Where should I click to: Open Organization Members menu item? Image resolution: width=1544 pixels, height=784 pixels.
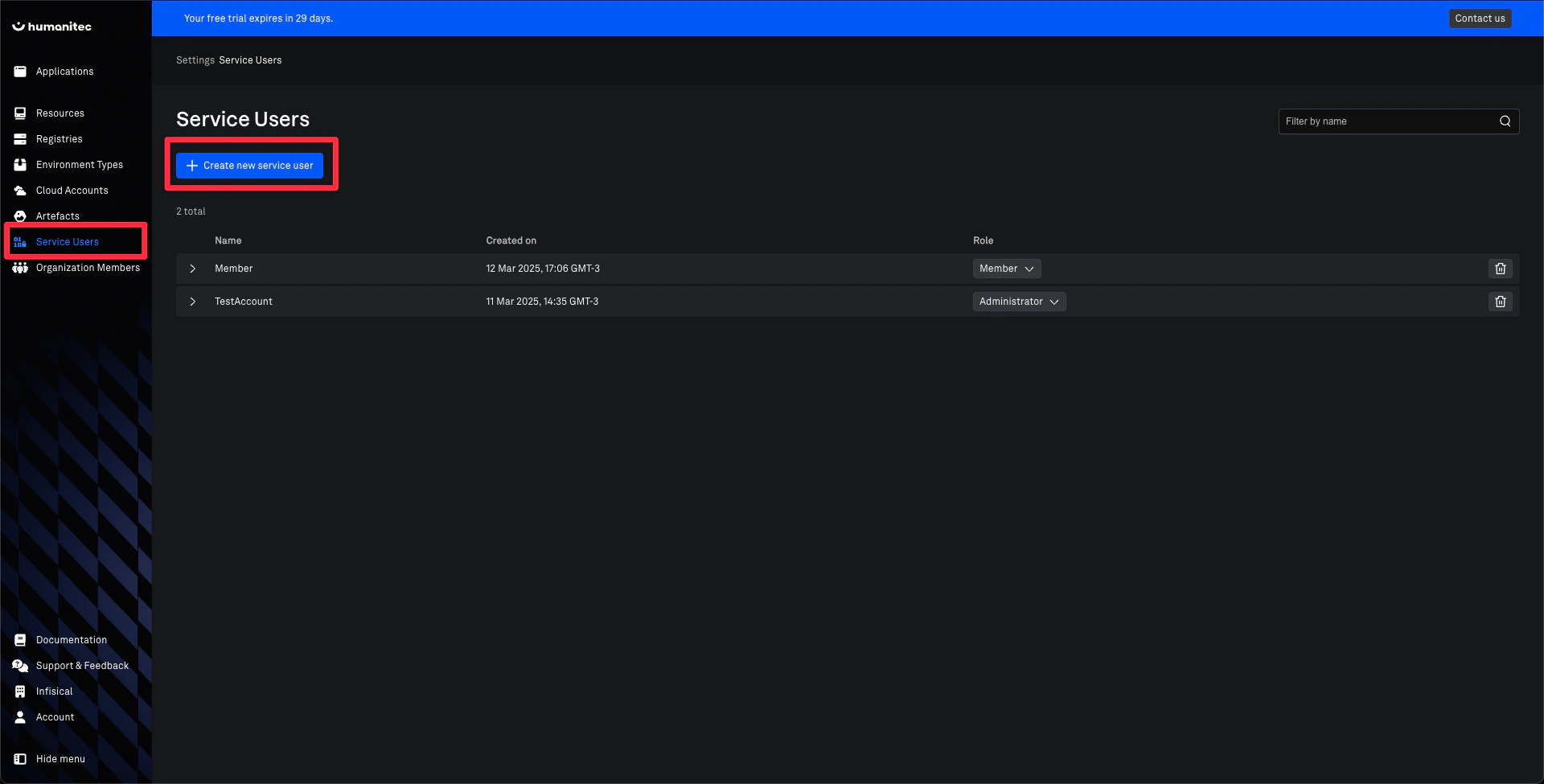(88, 268)
